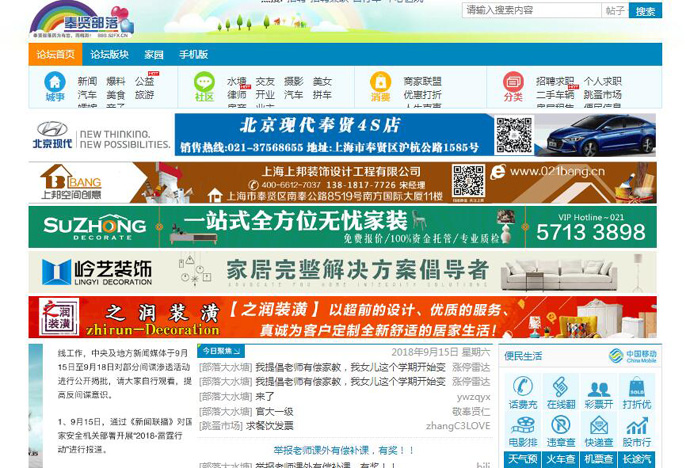Open the 爆料 link

tap(116, 81)
